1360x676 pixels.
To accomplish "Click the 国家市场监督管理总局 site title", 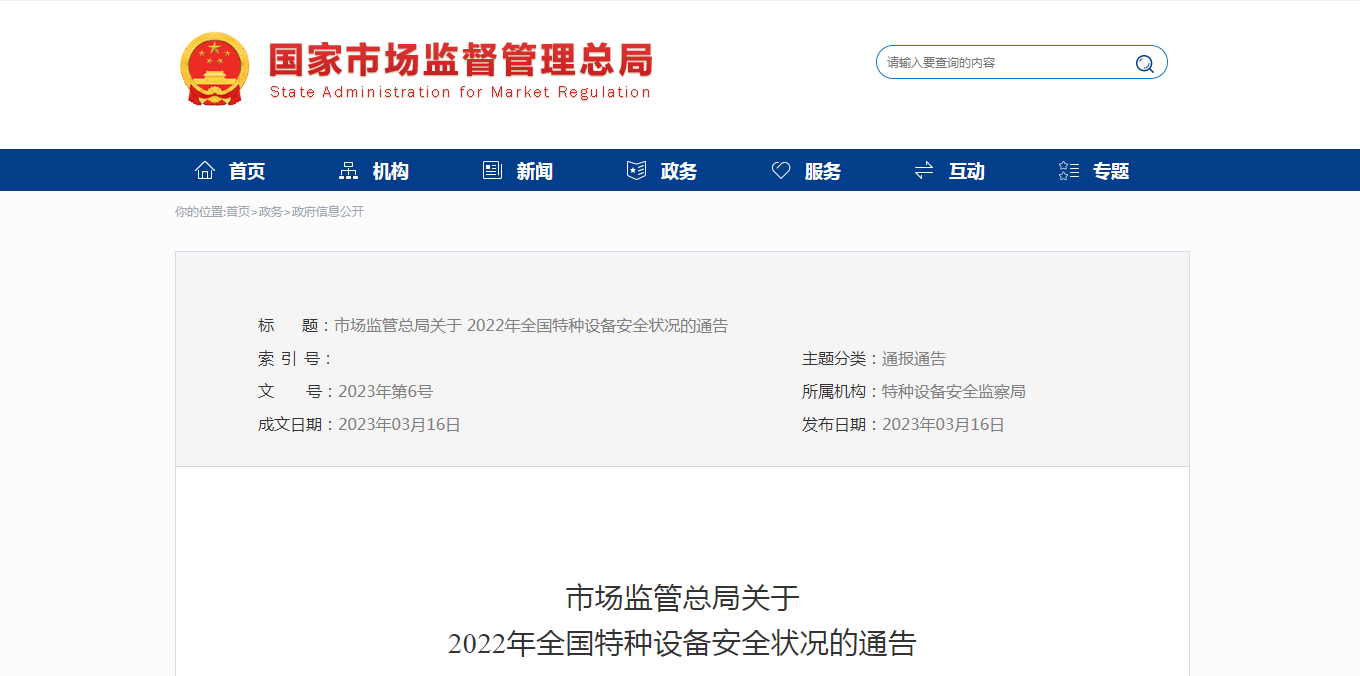I will click(461, 60).
